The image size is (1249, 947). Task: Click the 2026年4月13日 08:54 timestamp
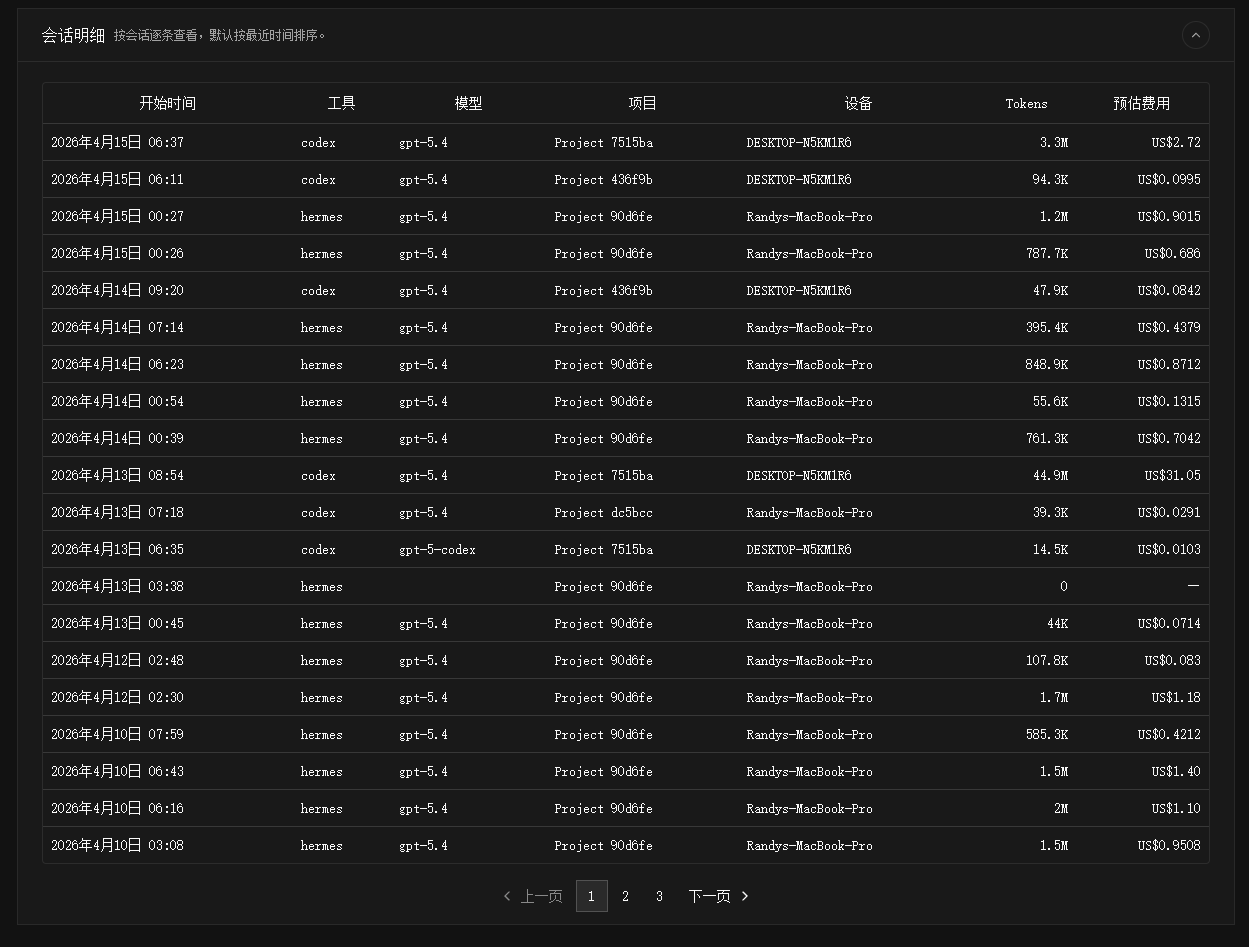(x=117, y=475)
